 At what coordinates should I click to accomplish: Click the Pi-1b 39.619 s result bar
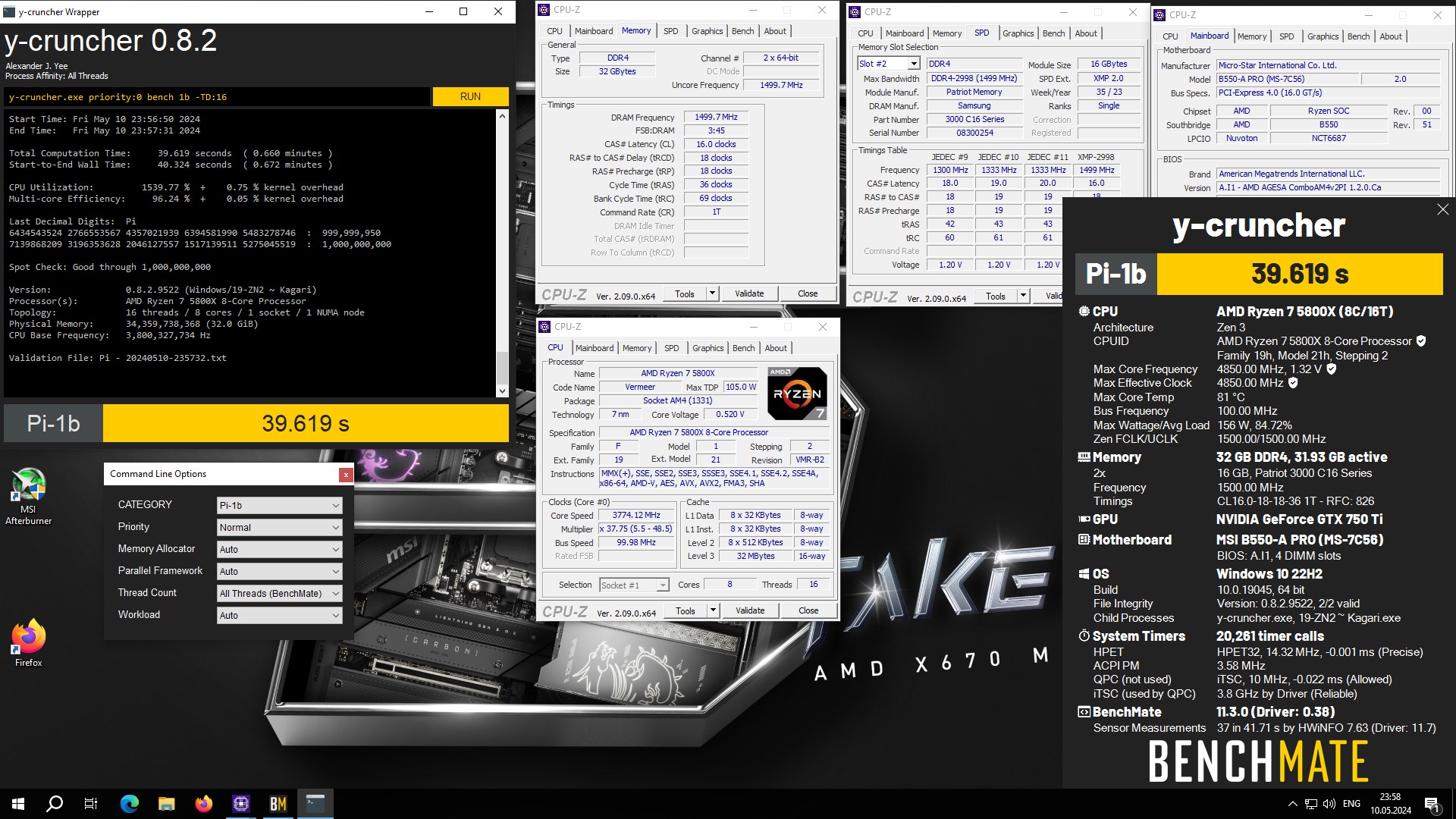coord(256,423)
